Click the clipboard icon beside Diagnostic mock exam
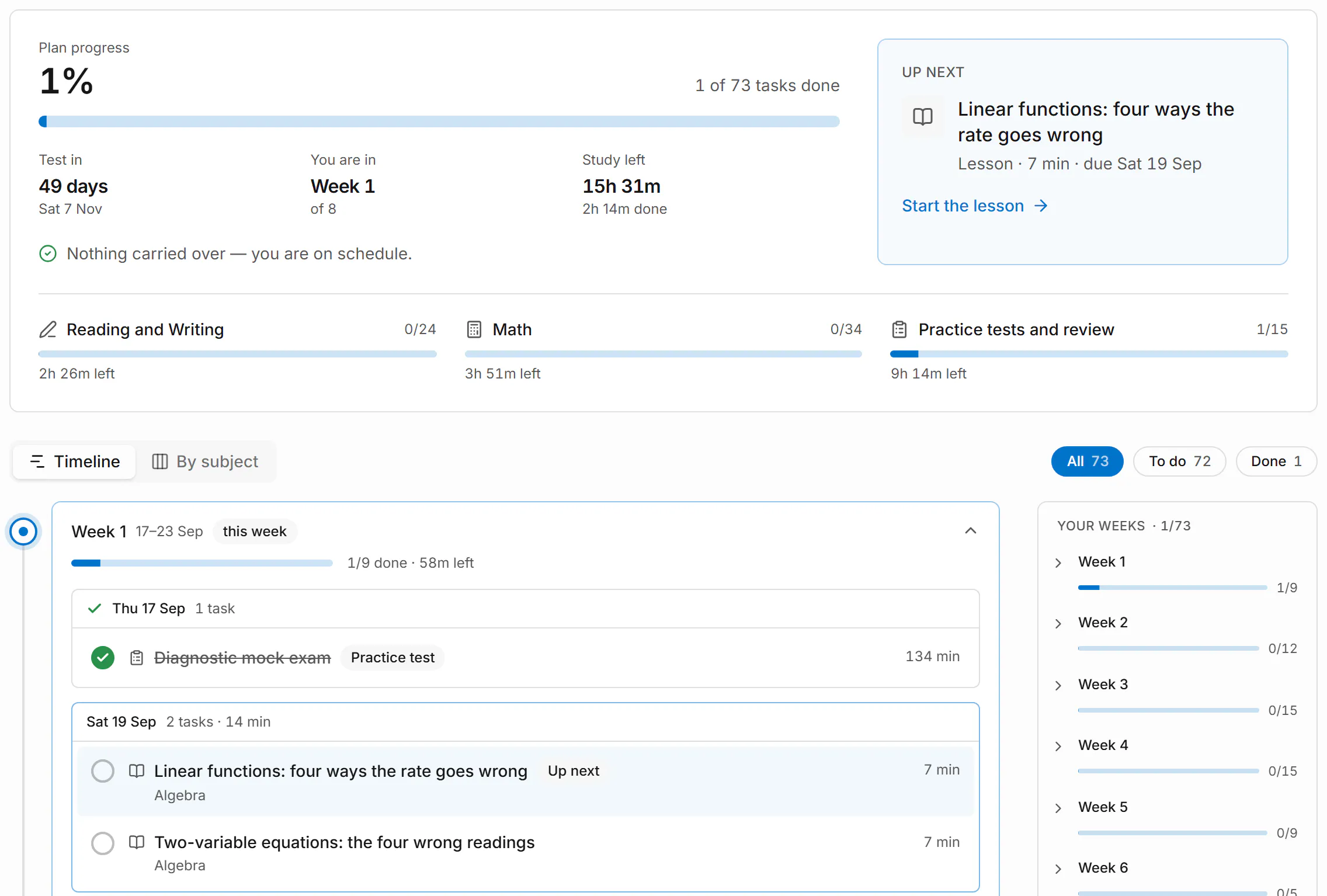1327x896 pixels. click(x=137, y=658)
